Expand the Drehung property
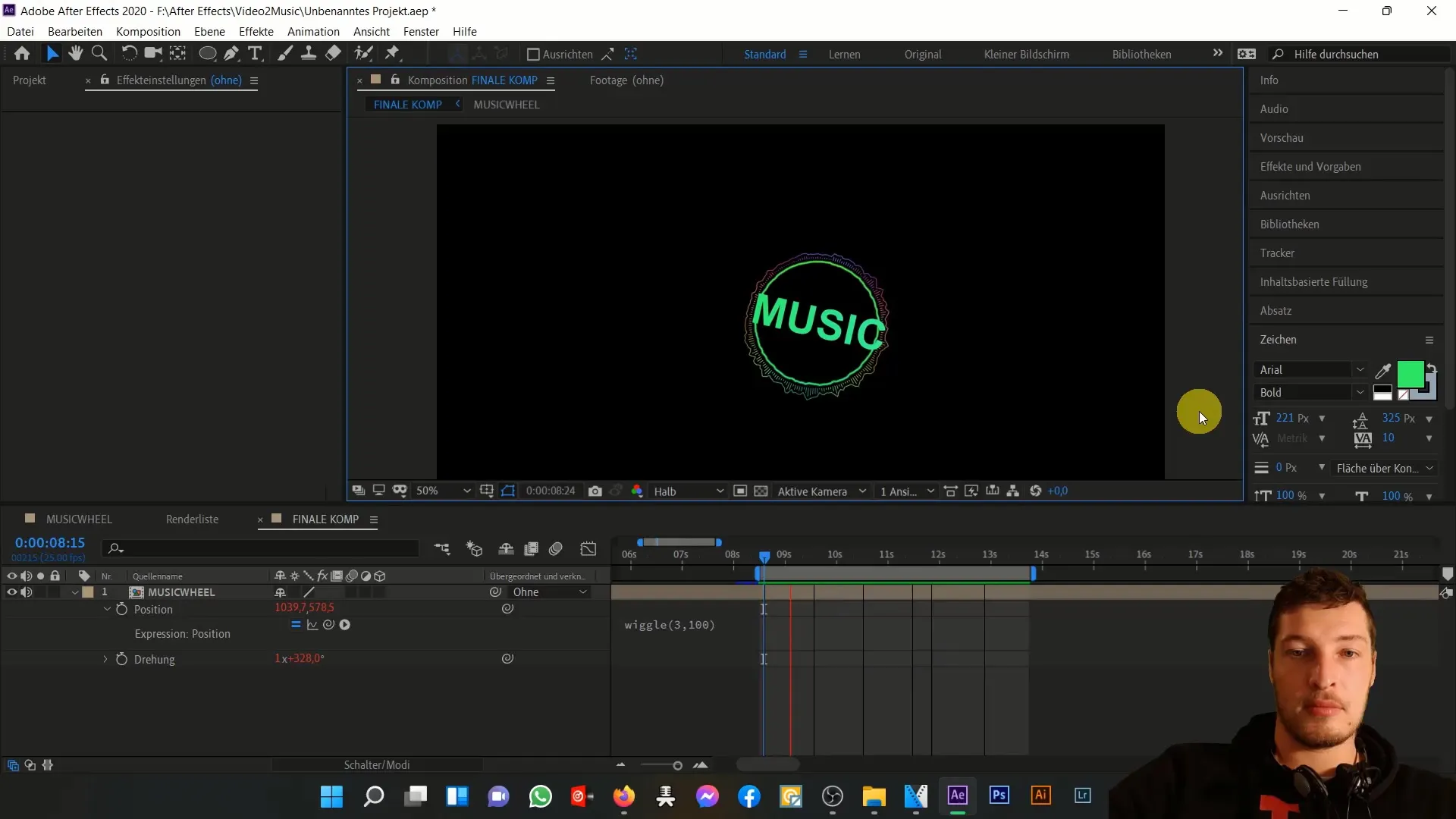1456x819 pixels. pos(105,659)
